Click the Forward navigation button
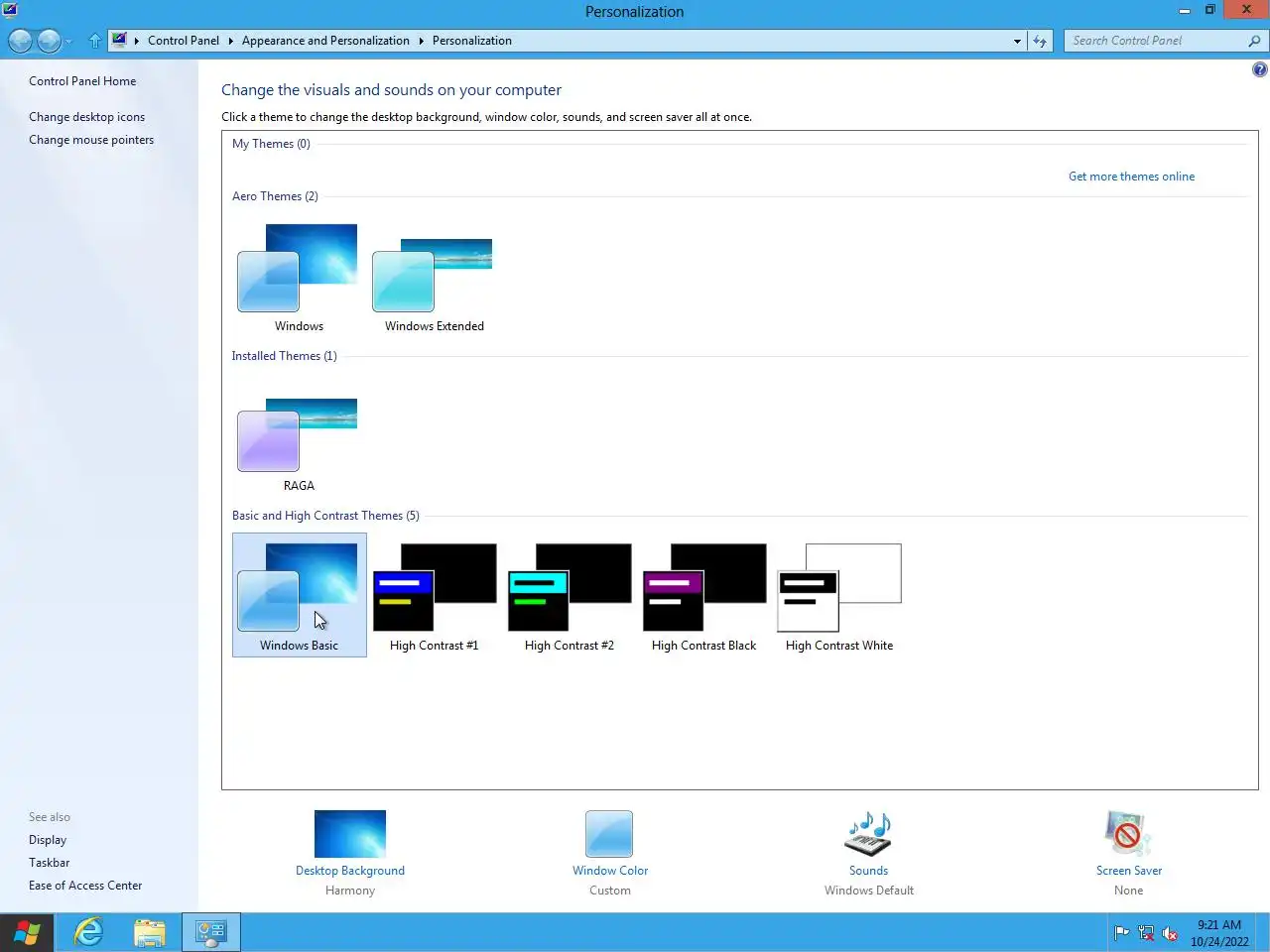Image resolution: width=1270 pixels, height=952 pixels. [x=49, y=41]
